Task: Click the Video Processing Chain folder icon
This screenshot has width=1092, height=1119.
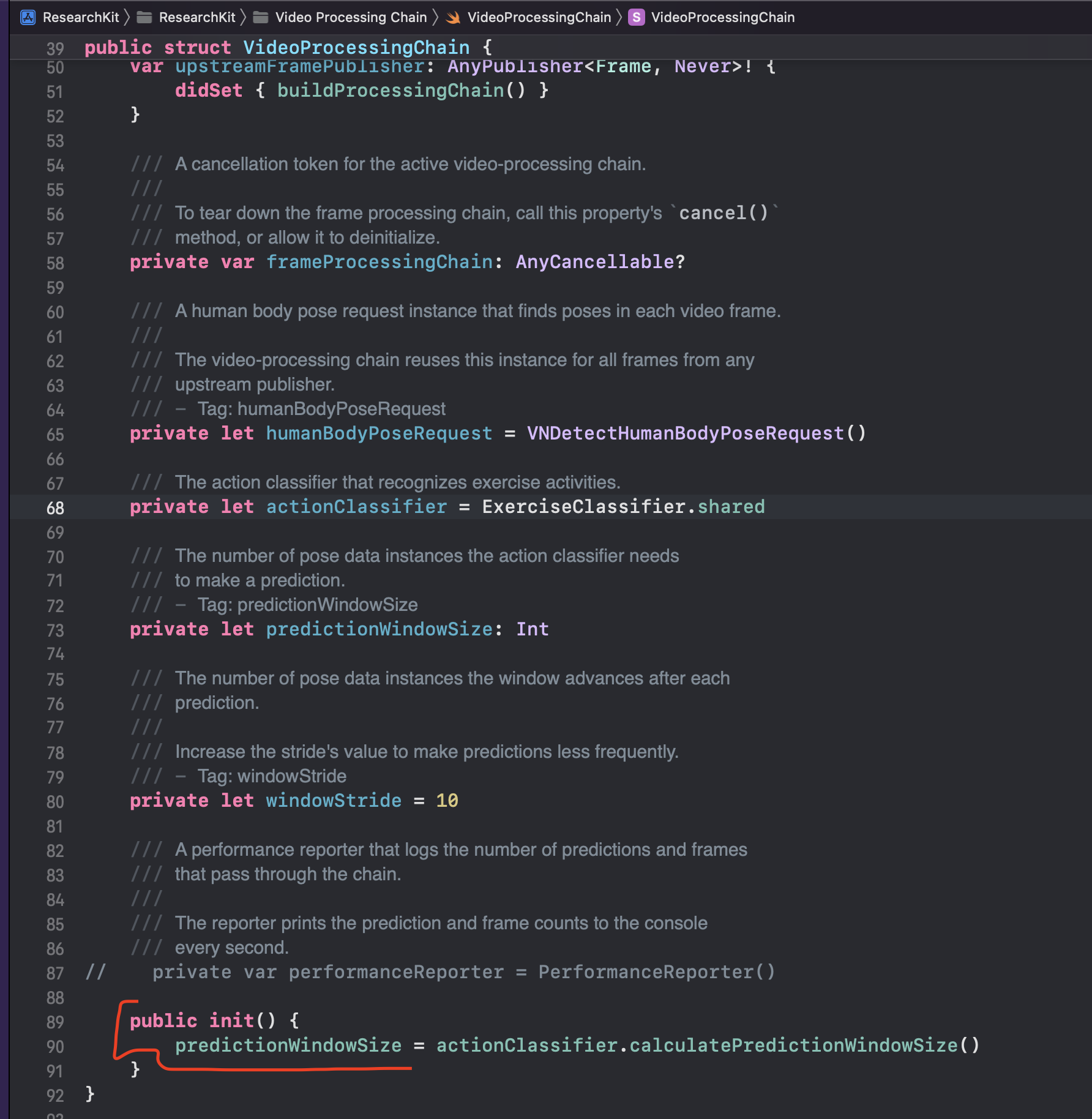Action: point(261,17)
